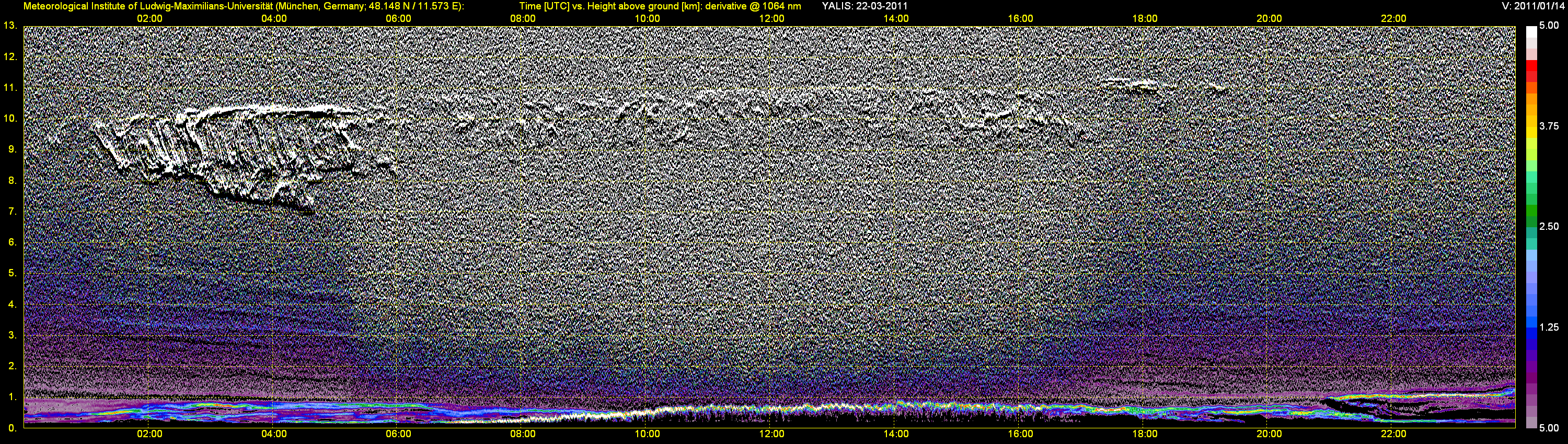Click 22:00 on the lower time axis

[1394, 434]
